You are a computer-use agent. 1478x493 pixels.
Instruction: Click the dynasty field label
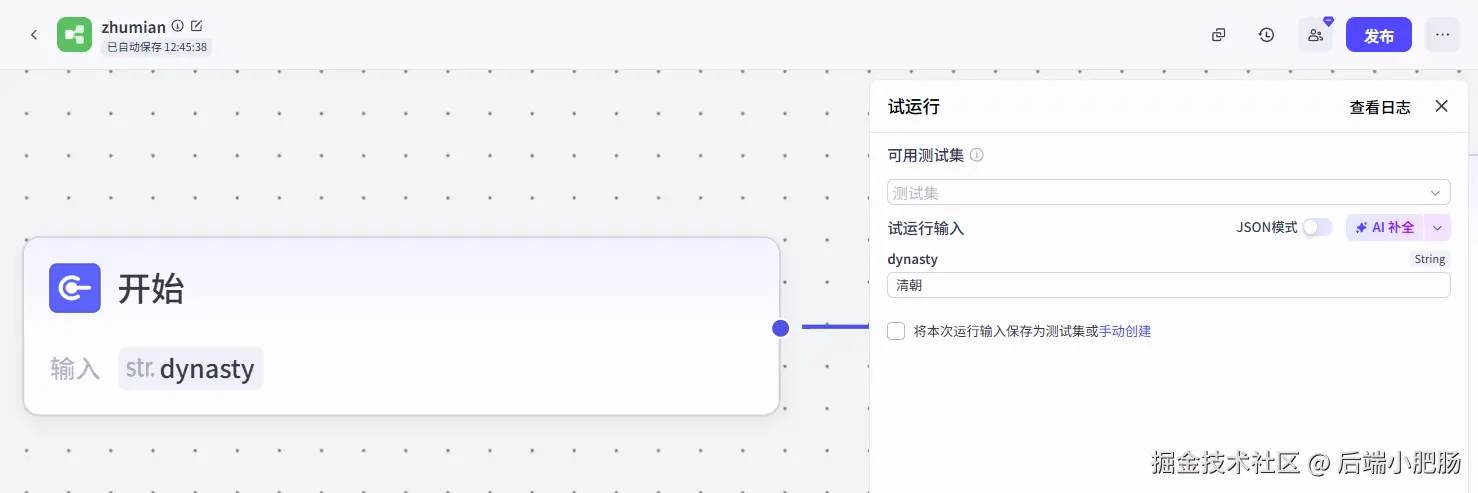pos(913,259)
